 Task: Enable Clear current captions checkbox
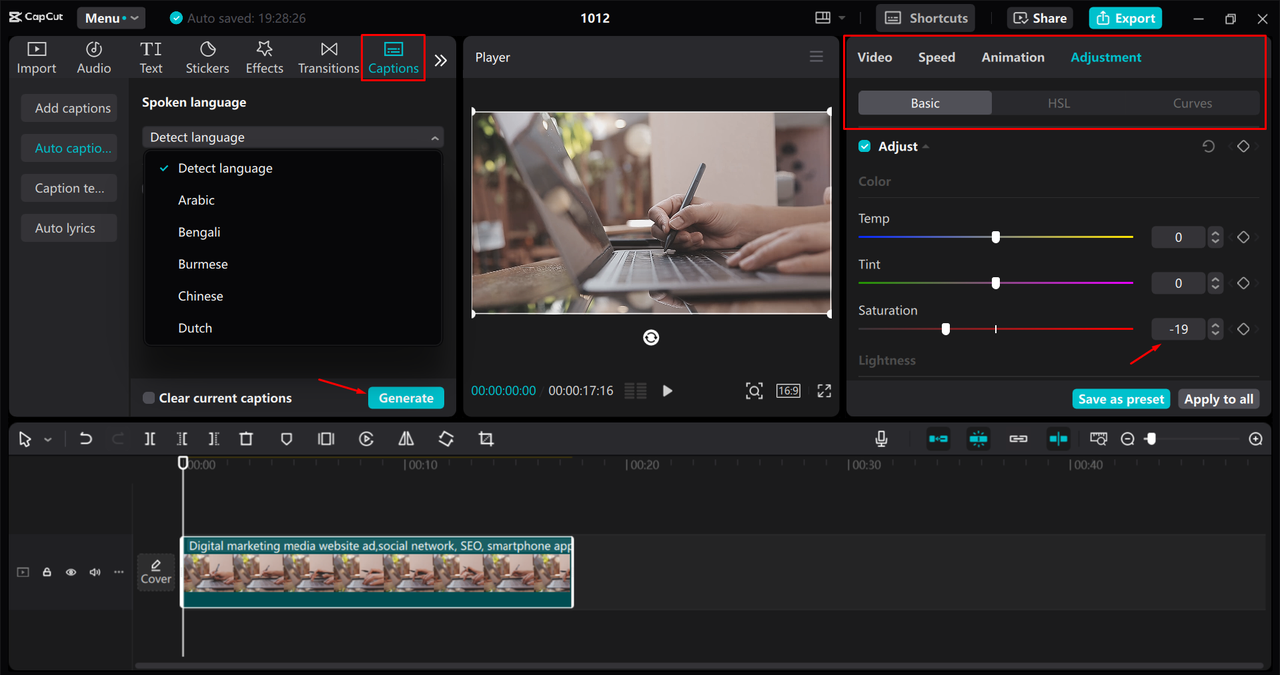149,398
